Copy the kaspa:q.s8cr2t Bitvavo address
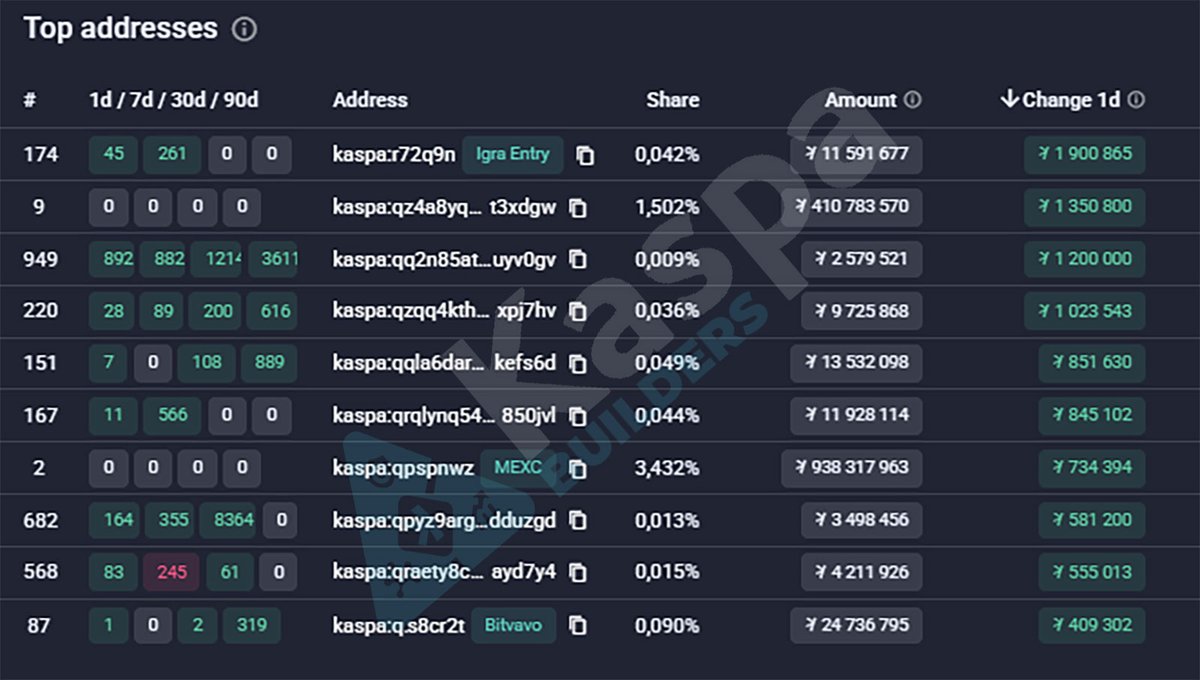The image size is (1200, 680). click(577, 625)
